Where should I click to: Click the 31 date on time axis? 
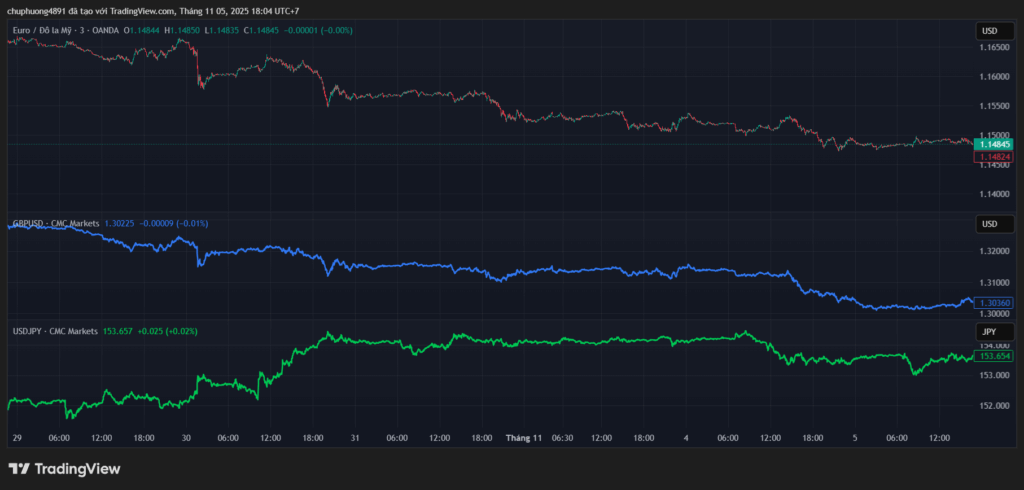[355, 438]
